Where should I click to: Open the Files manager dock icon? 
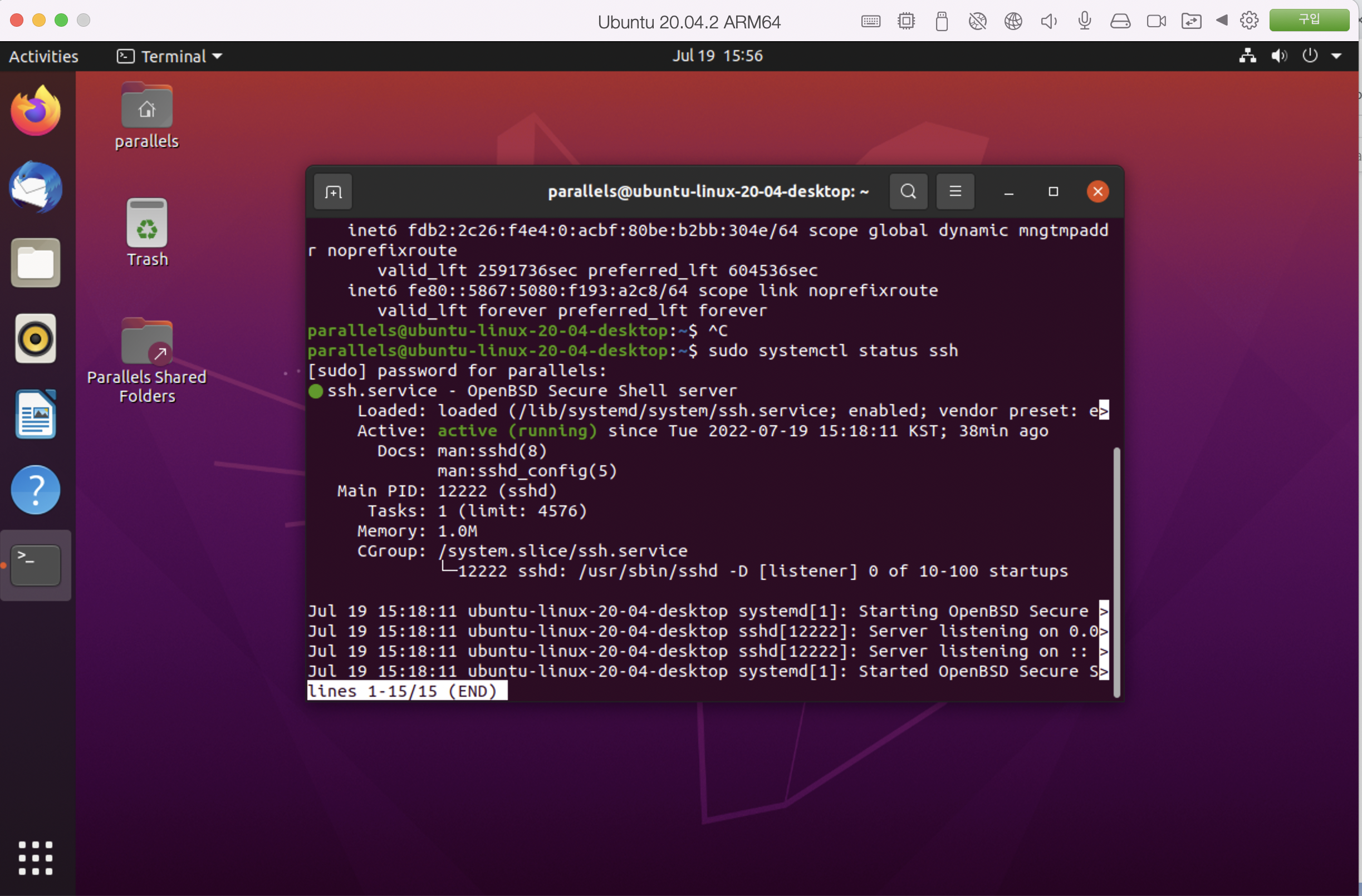coord(36,263)
